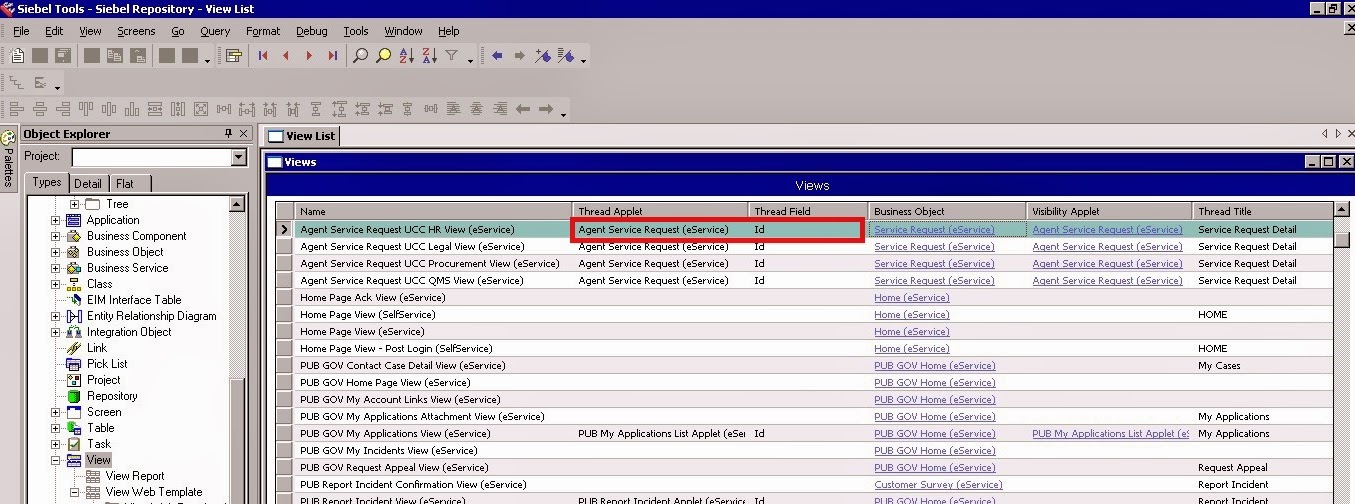The width and height of the screenshot is (1355, 504).
Task: Open the Screens menu
Action: tap(136, 31)
